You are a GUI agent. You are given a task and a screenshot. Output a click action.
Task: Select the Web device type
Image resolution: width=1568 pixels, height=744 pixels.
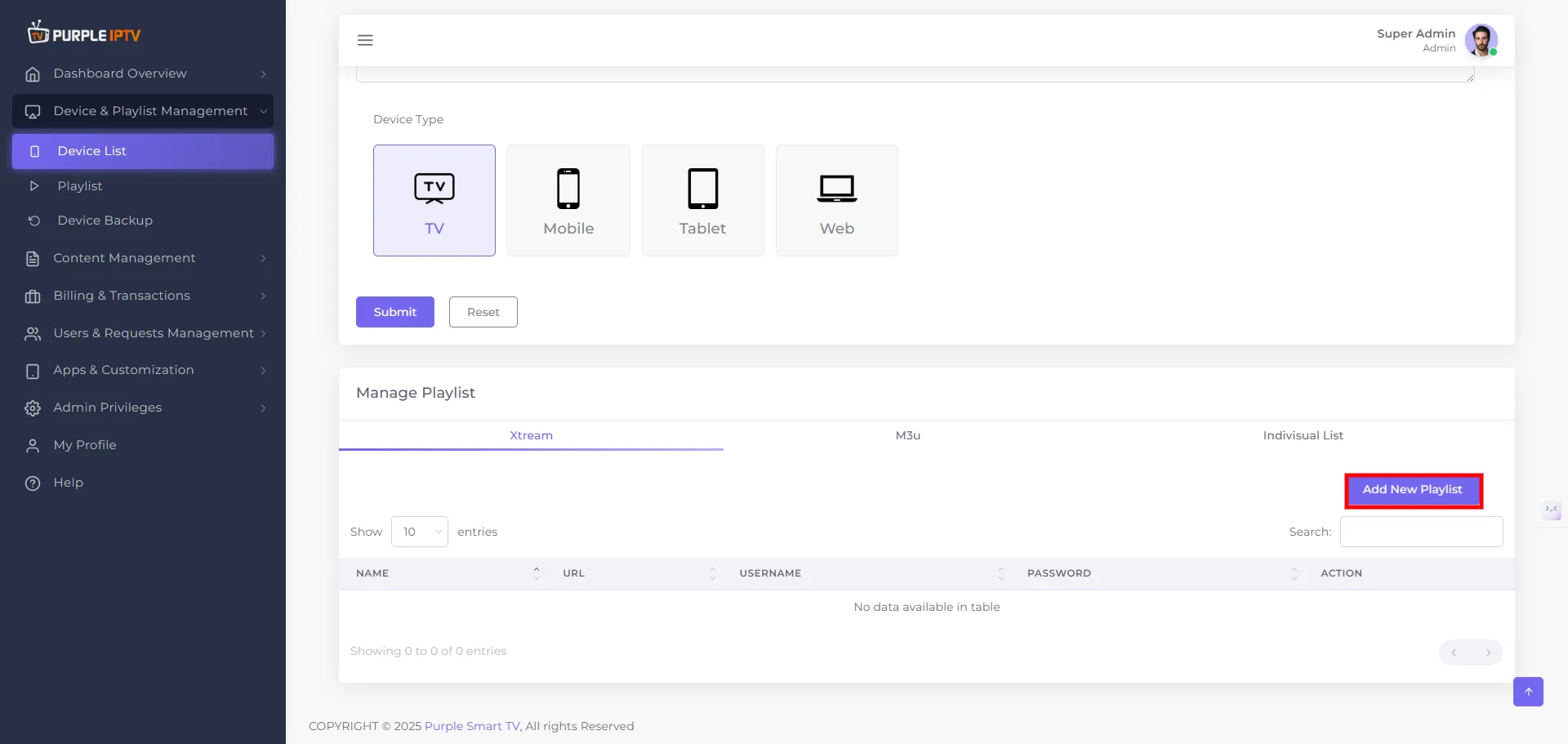pos(837,200)
